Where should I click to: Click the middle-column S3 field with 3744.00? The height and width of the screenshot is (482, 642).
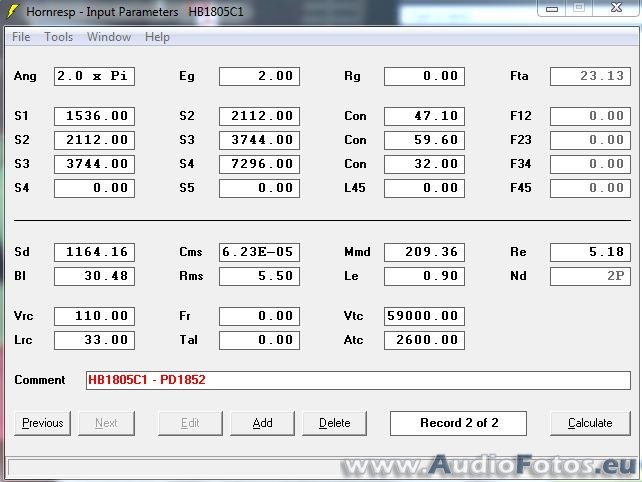pos(259,140)
